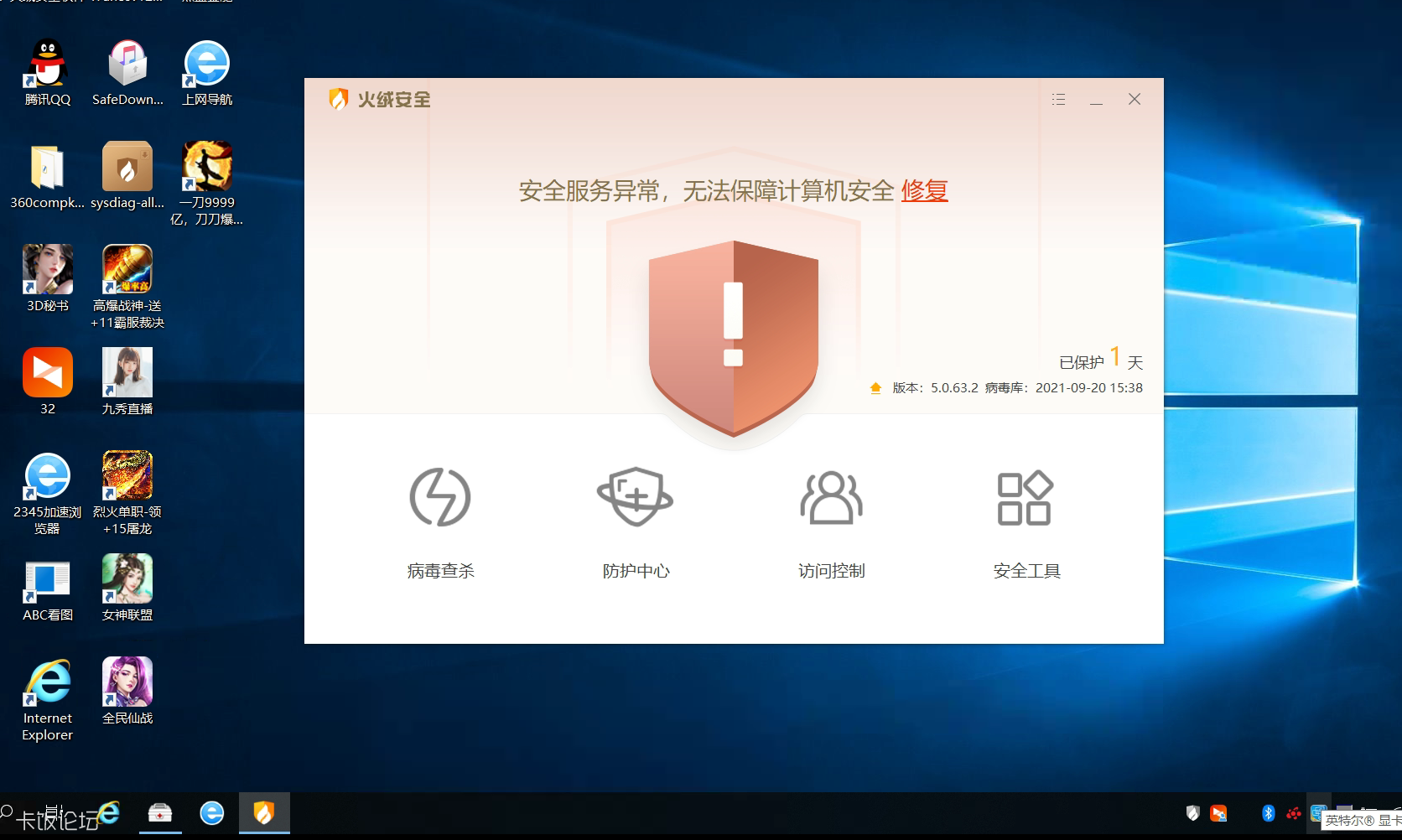
Task: Click the orange upgrade arrow beside version
Action: (875, 387)
